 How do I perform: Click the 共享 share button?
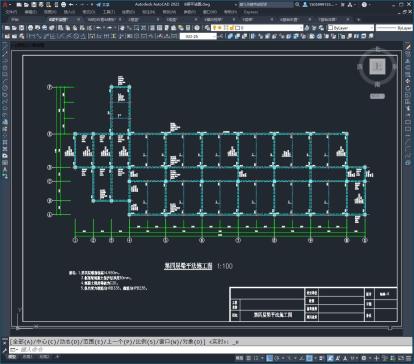click(103, 5)
